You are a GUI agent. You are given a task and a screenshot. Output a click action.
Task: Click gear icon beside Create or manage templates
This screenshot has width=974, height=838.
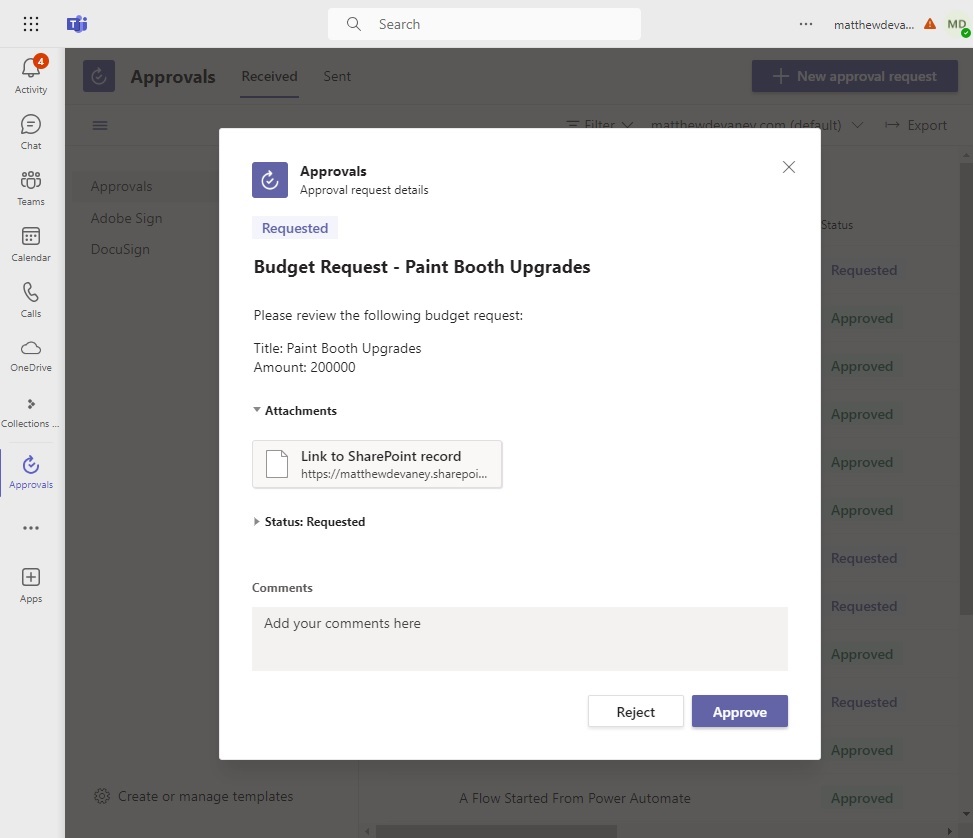click(x=102, y=796)
